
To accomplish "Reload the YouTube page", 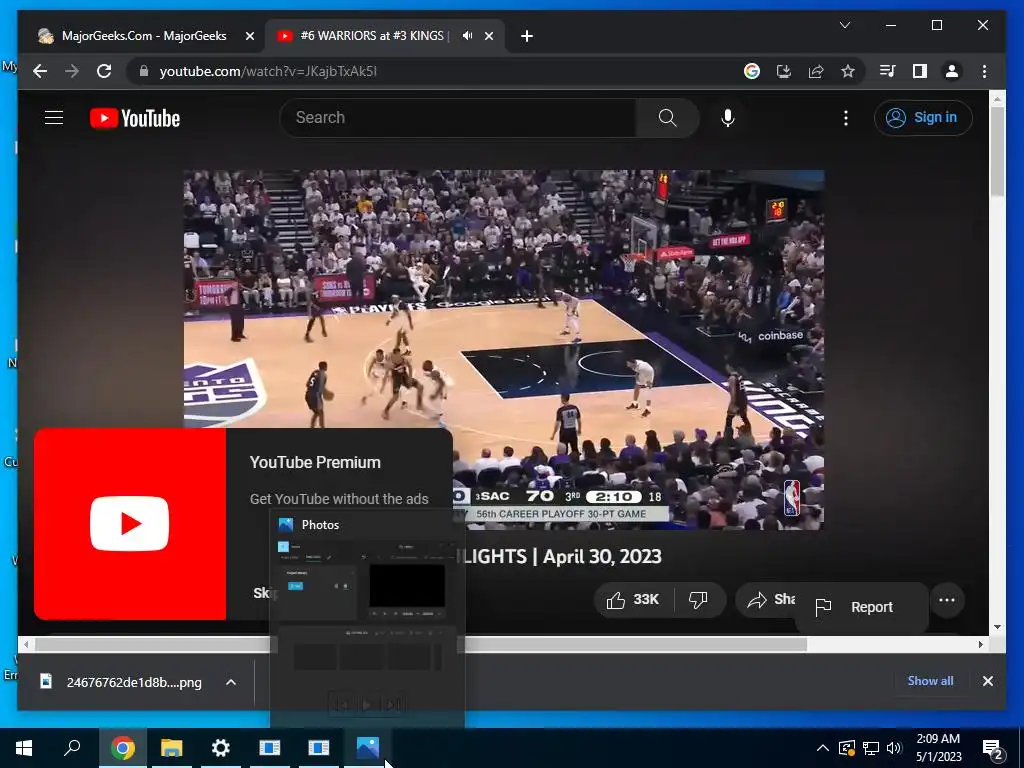I will [x=104, y=71].
